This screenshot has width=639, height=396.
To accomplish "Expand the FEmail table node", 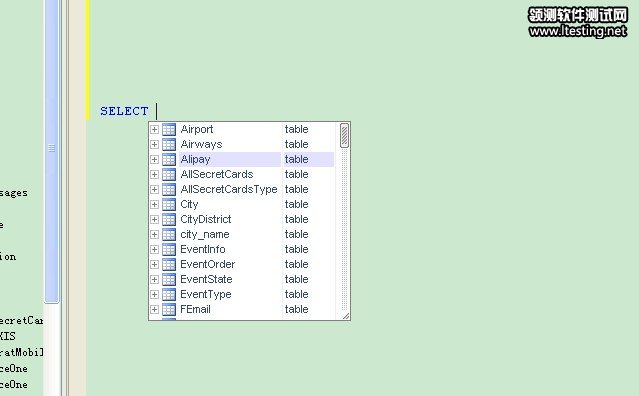I will [154, 310].
